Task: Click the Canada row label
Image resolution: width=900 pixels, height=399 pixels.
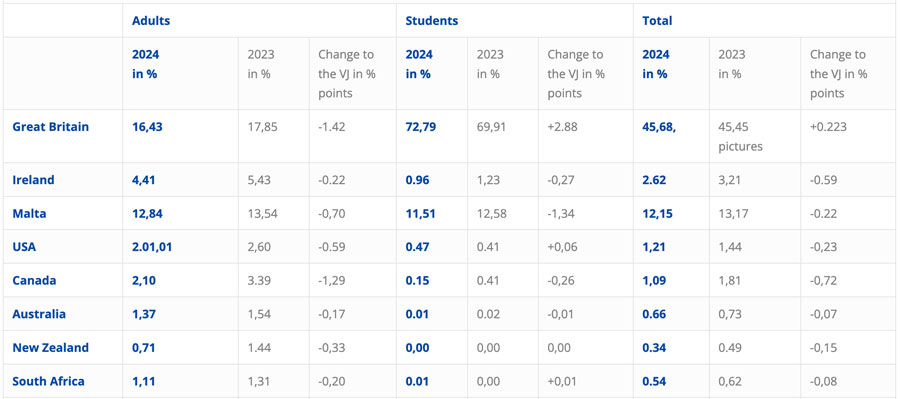Action: [34, 281]
